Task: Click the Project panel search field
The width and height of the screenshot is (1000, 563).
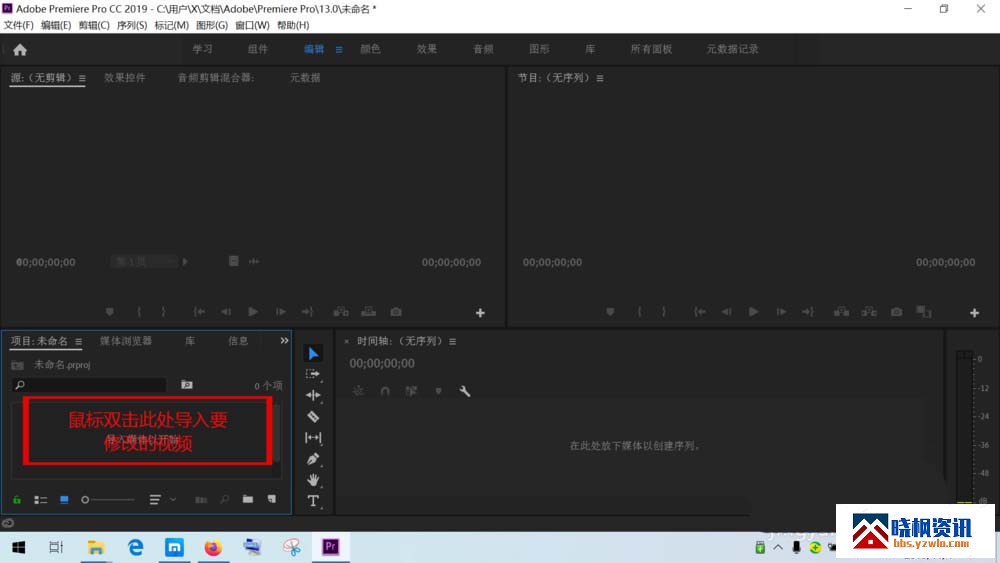Action: click(x=89, y=385)
